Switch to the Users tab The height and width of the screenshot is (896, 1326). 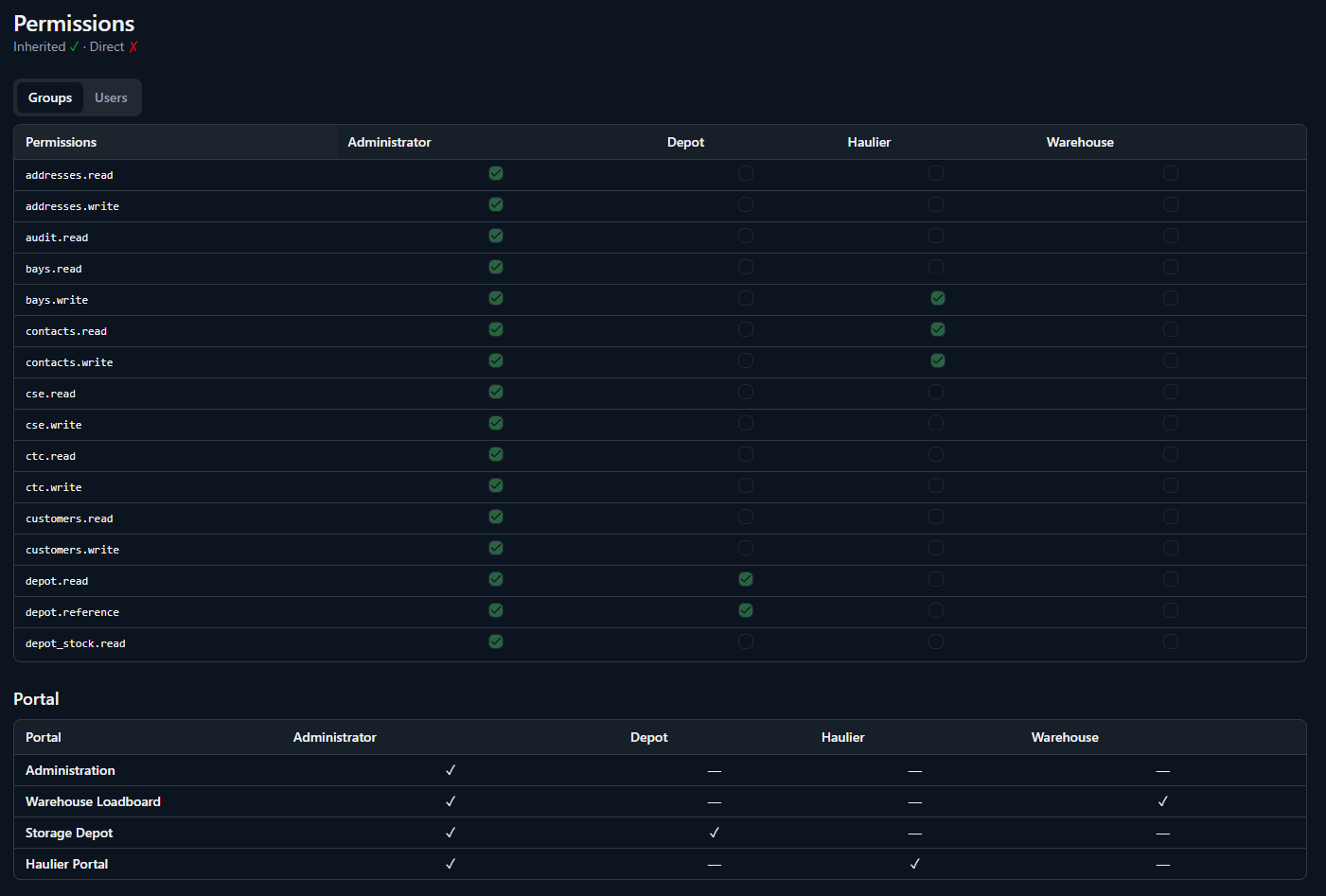111,97
